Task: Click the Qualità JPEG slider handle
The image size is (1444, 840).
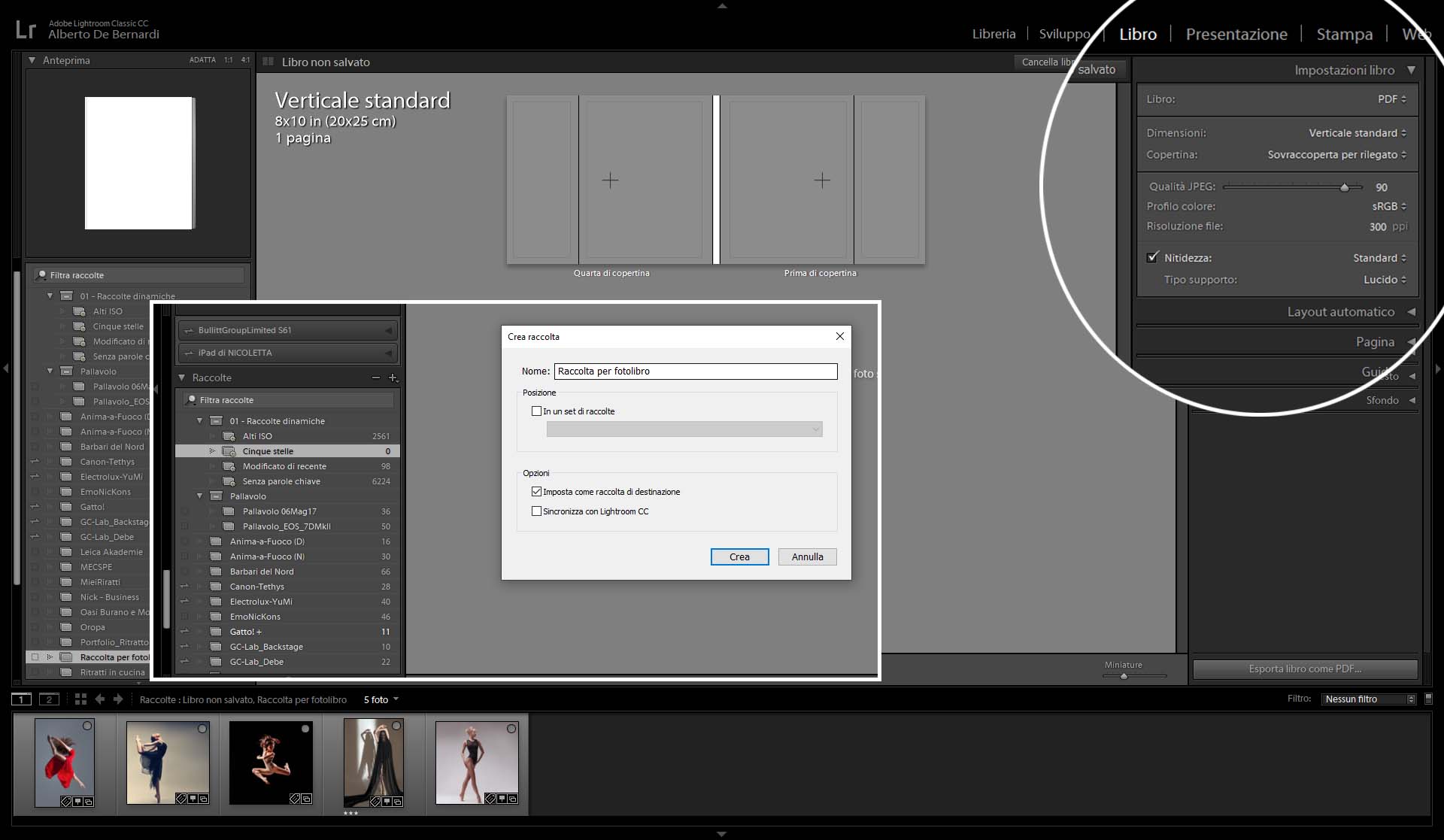Action: 1344,187
